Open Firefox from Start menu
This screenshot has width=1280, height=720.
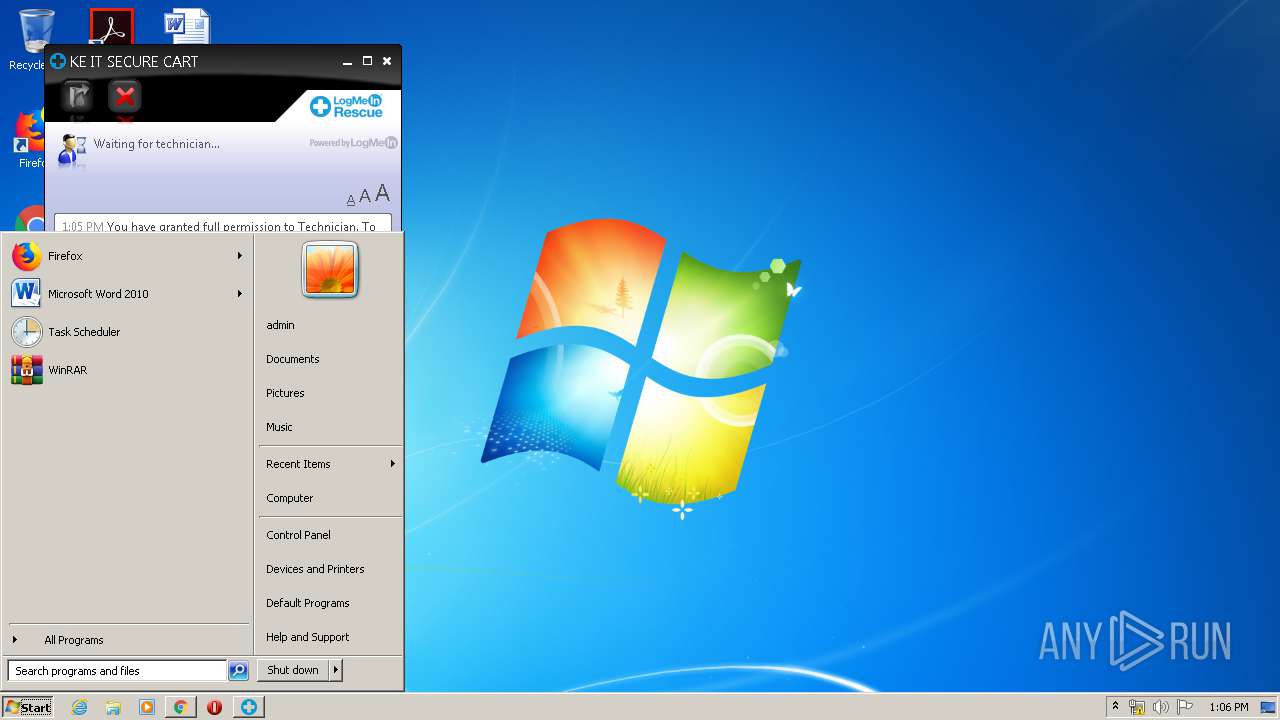tap(128, 256)
